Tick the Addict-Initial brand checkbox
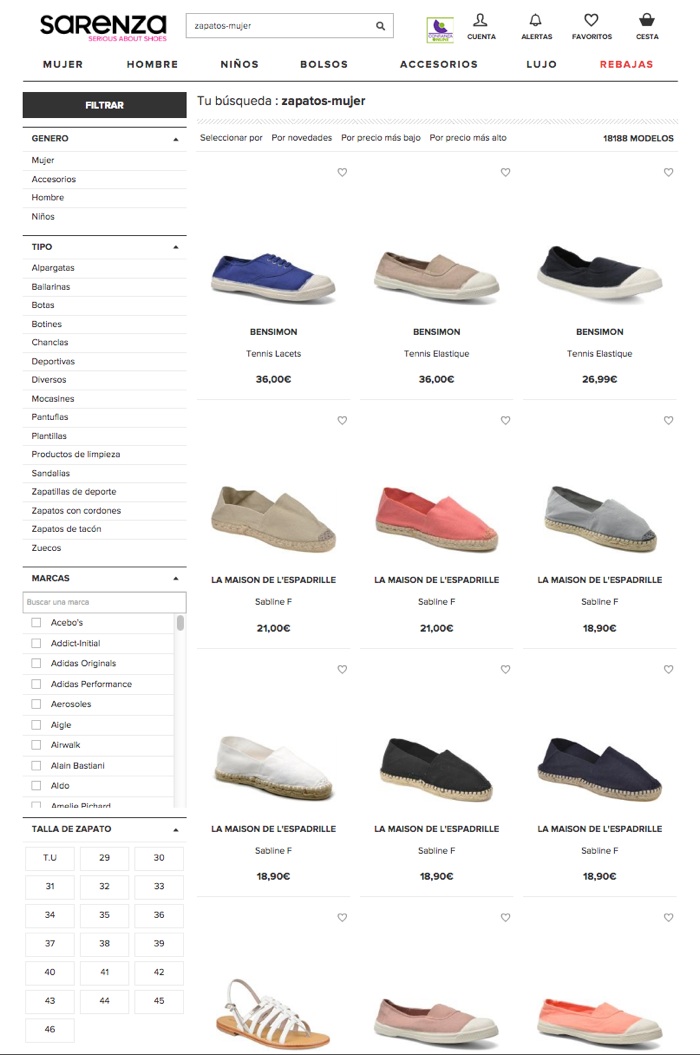 point(36,643)
